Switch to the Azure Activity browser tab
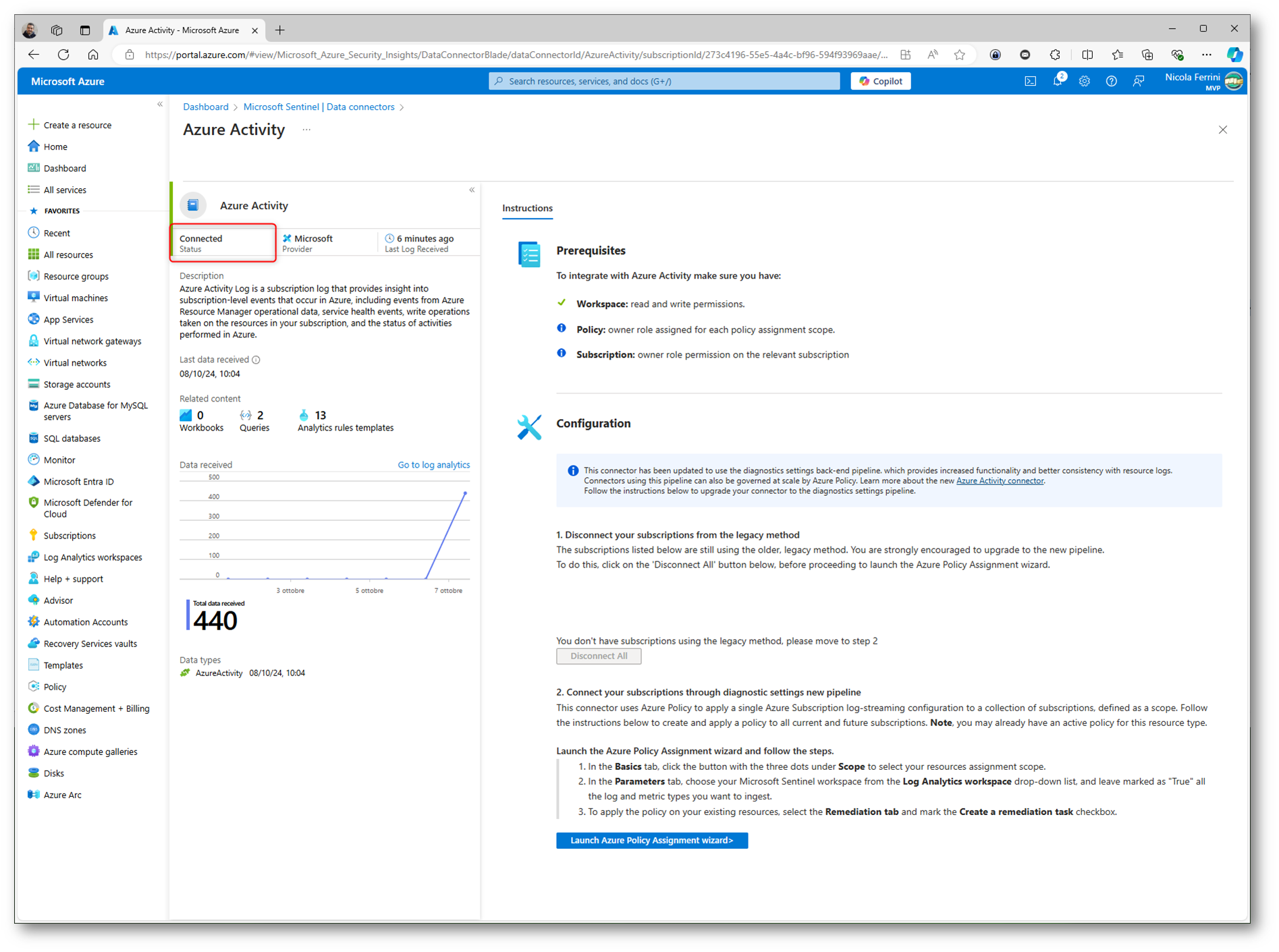Image resolution: width=1279 pixels, height=952 pixels. point(182,30)
